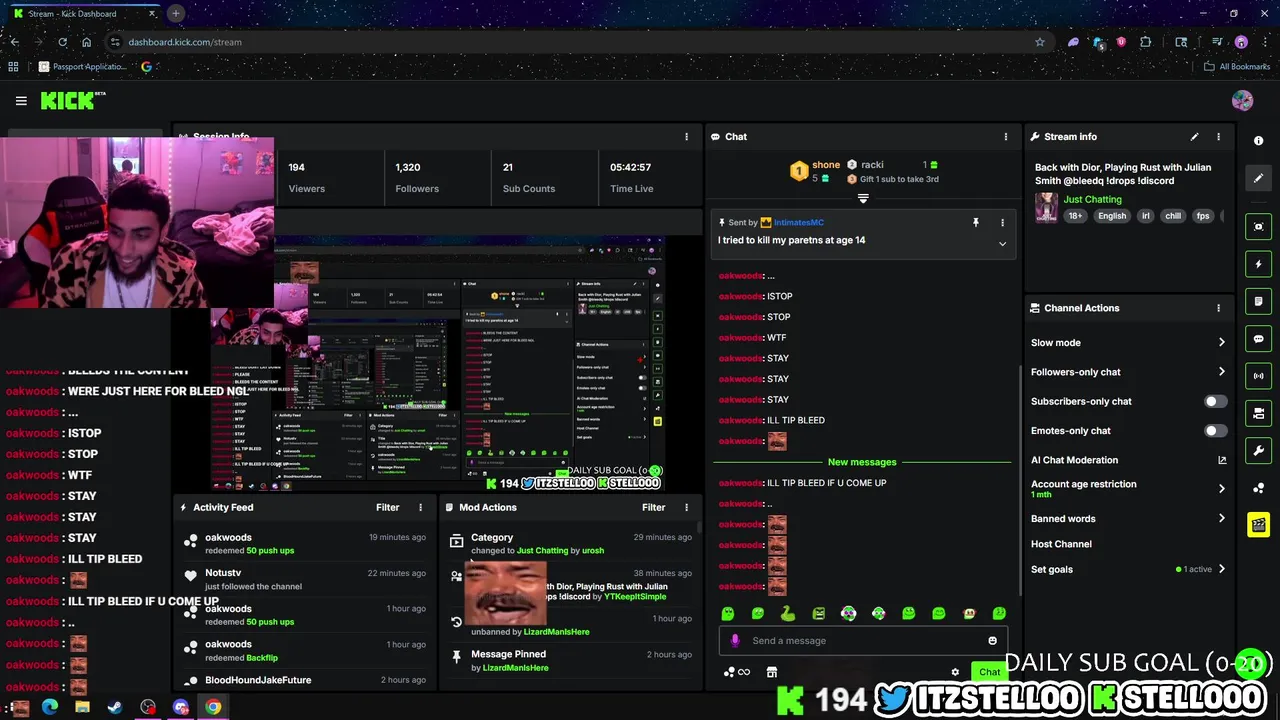Image resolution: width=1280 pixels, height=720 pixels.
Task: Click the Stream info pencil edit icon
Action: [x=1194, y=137]
